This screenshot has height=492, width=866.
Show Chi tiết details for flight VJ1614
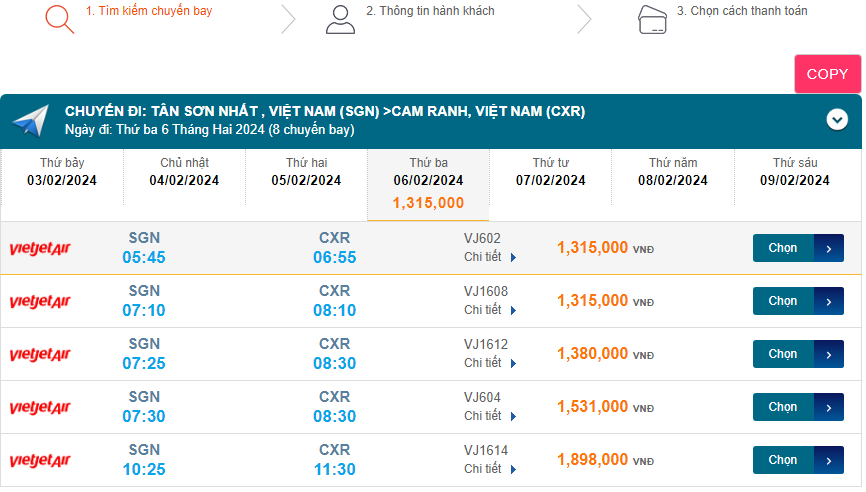click(490, 469)
